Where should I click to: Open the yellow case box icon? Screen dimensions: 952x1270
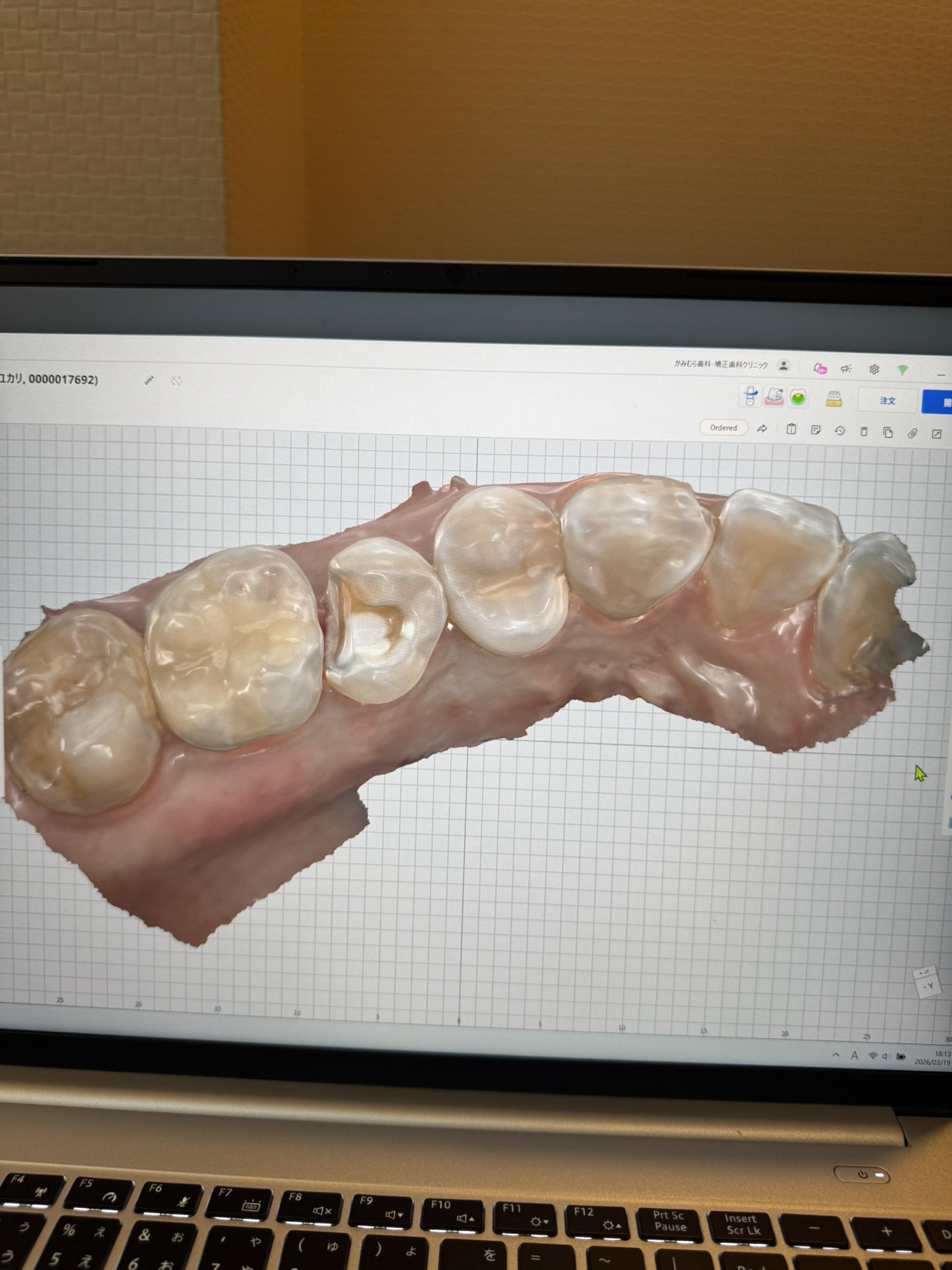coord(833,399)
